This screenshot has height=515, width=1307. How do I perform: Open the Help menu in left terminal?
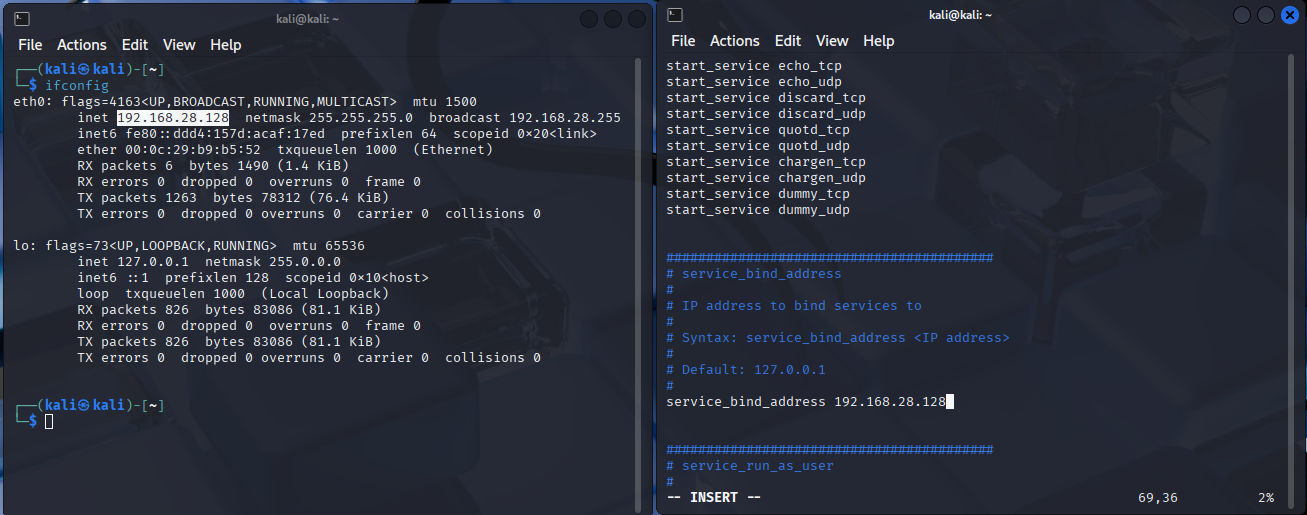(226, 45)
